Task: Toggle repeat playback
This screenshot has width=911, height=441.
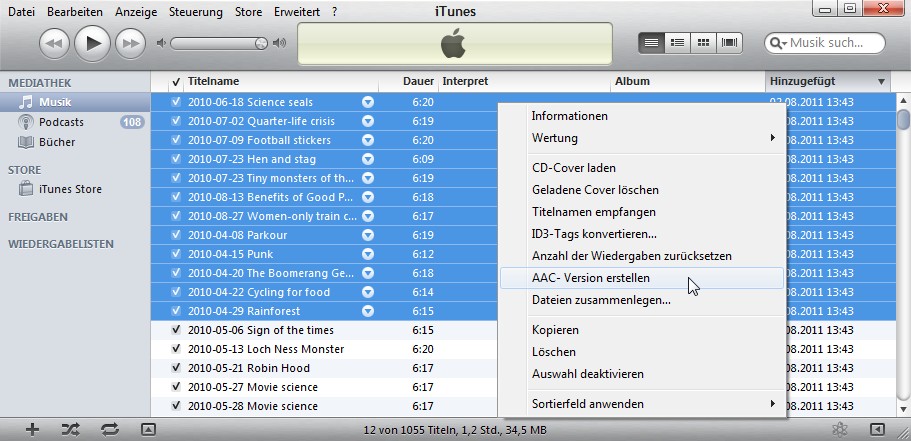Action: pos(109,429)
